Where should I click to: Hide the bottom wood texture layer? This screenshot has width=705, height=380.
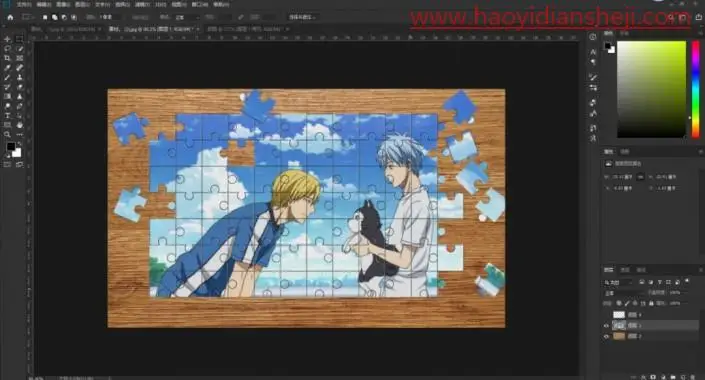click(606, 336)
